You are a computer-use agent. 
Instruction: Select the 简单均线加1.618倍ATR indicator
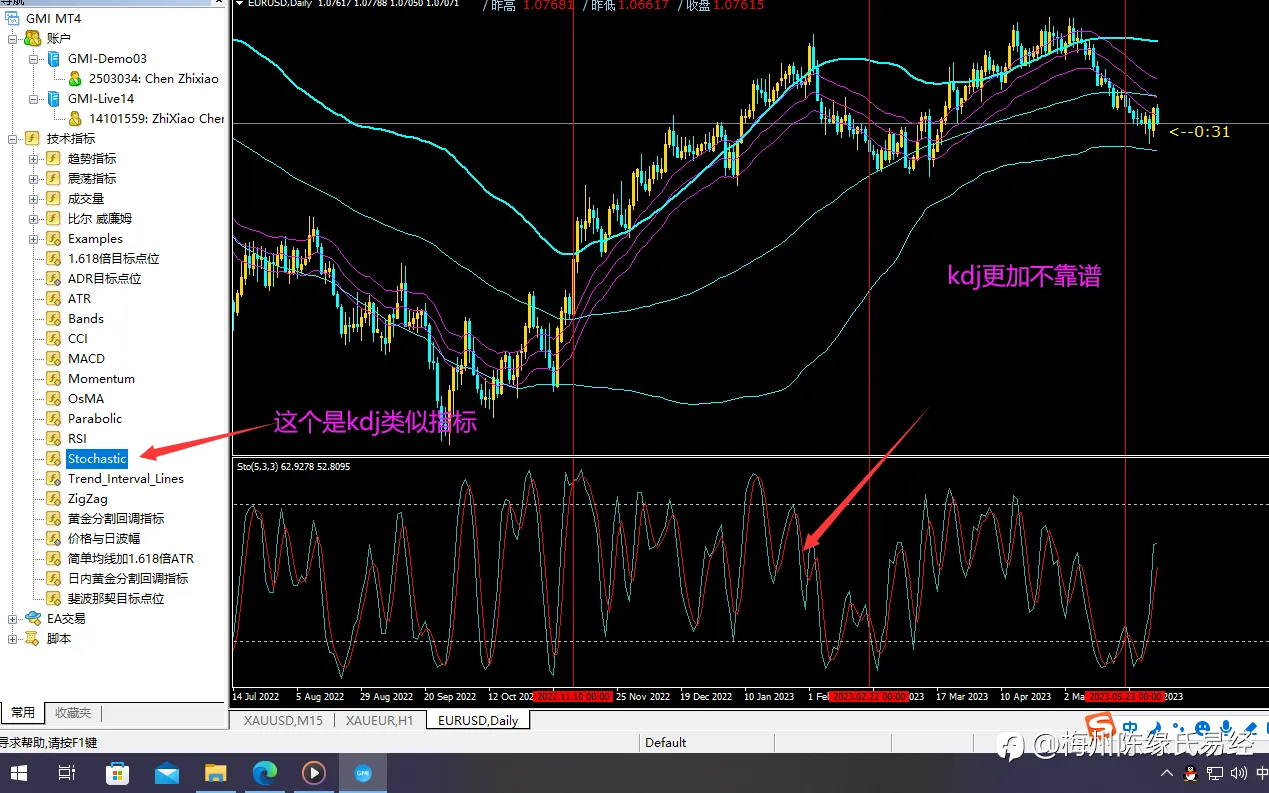tap(131, 558)
